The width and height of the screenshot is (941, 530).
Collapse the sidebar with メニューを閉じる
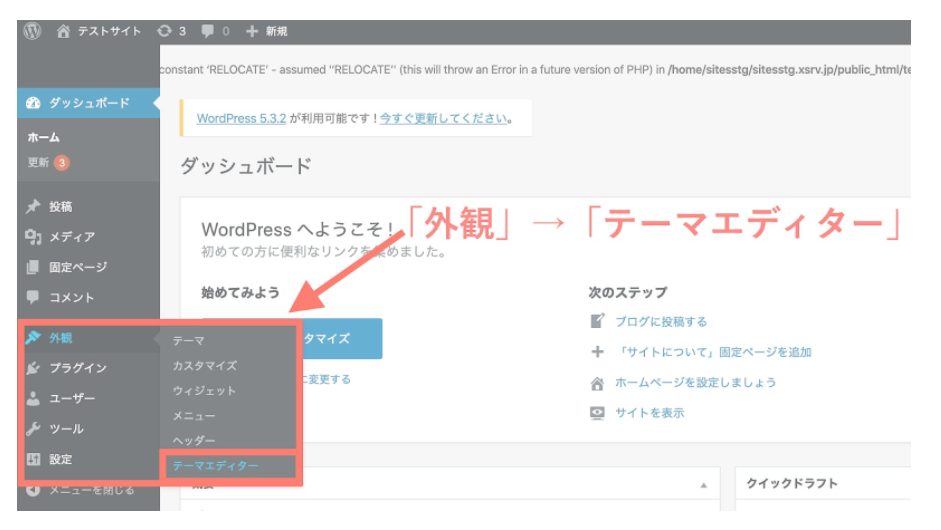pyautogui.click(x=91, y=490)
